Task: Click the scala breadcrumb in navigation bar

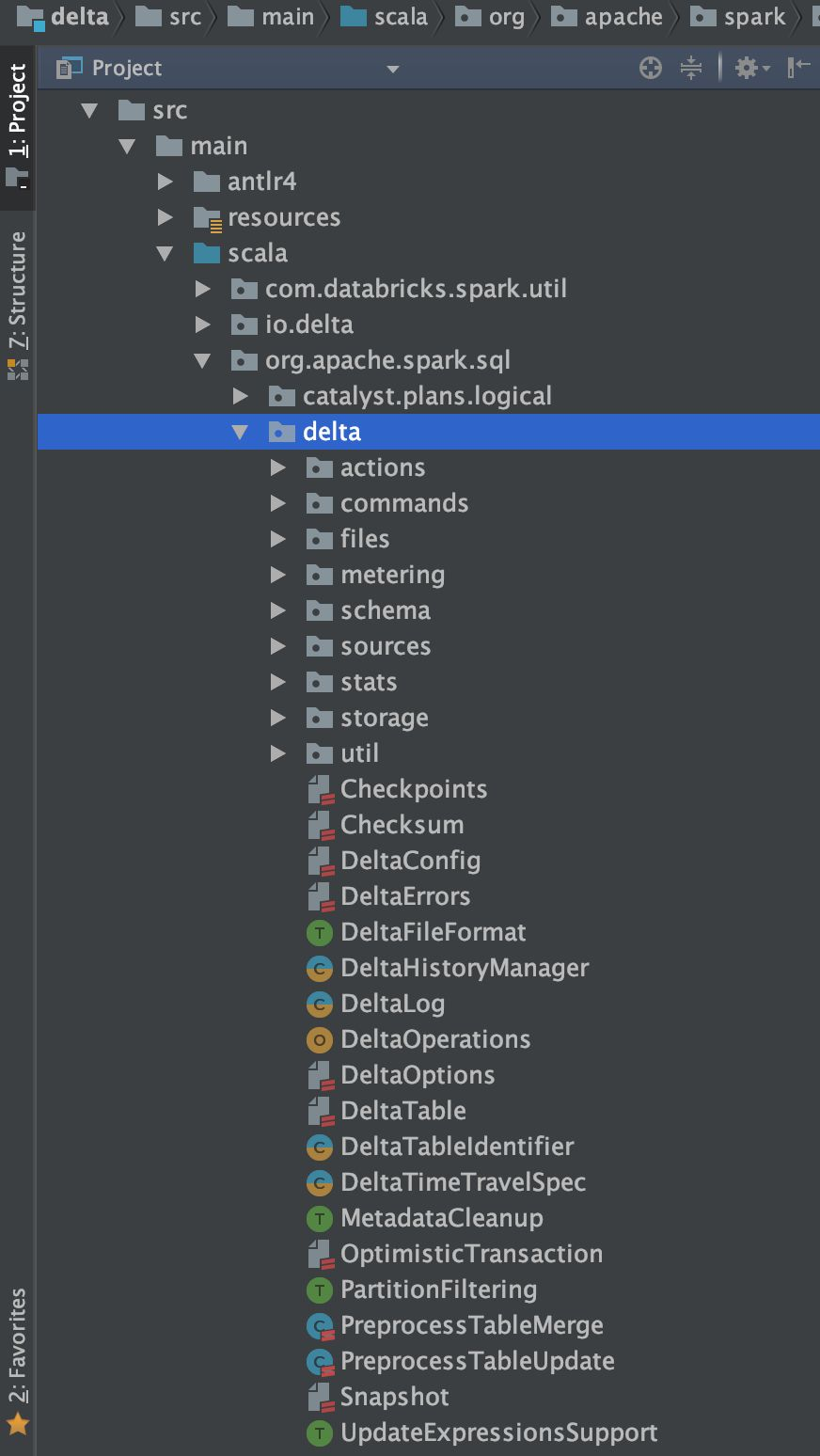Action: [400, 17]
